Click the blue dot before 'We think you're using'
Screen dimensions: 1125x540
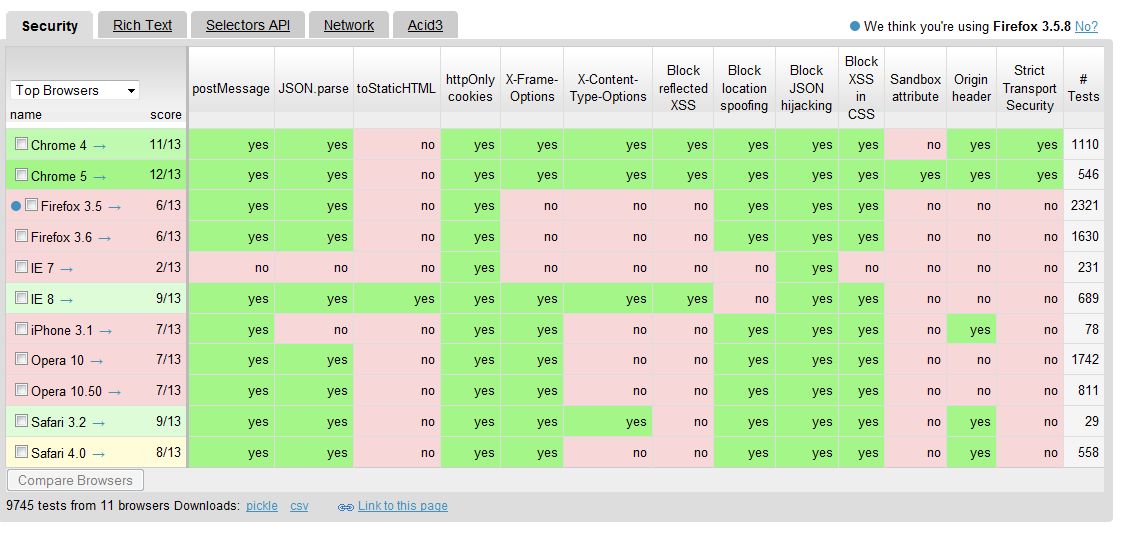[855, 27]
